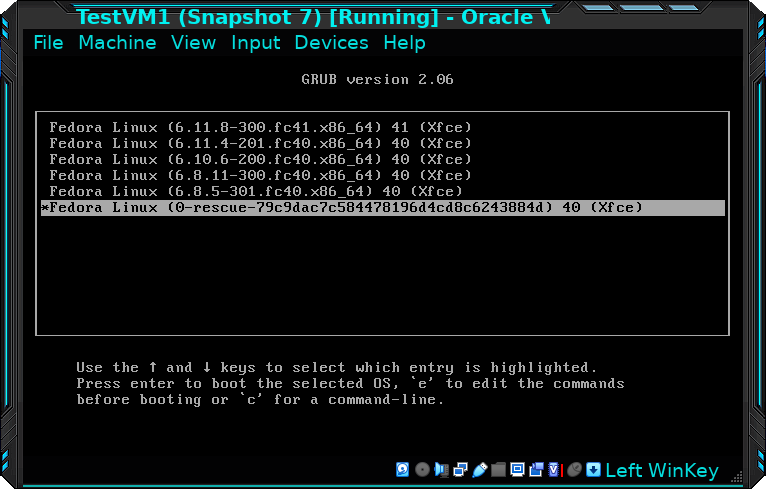Click the recording/screen capture status icon
Viewport: 766px width, 489px height.
tap(536, 469)
